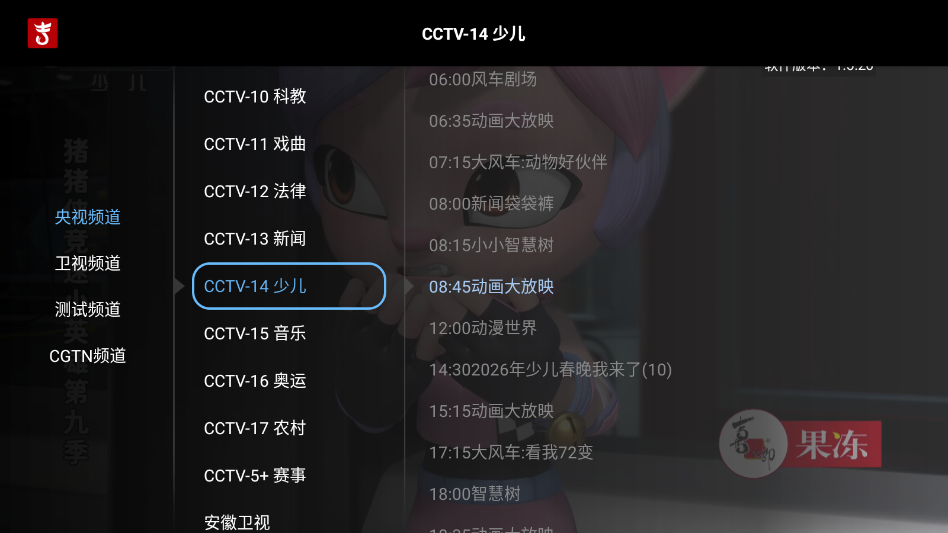This screenshot has width=948, height=533.
Task: Play the CCTV-10 科教 channel
Action: (x=255, y=97)
